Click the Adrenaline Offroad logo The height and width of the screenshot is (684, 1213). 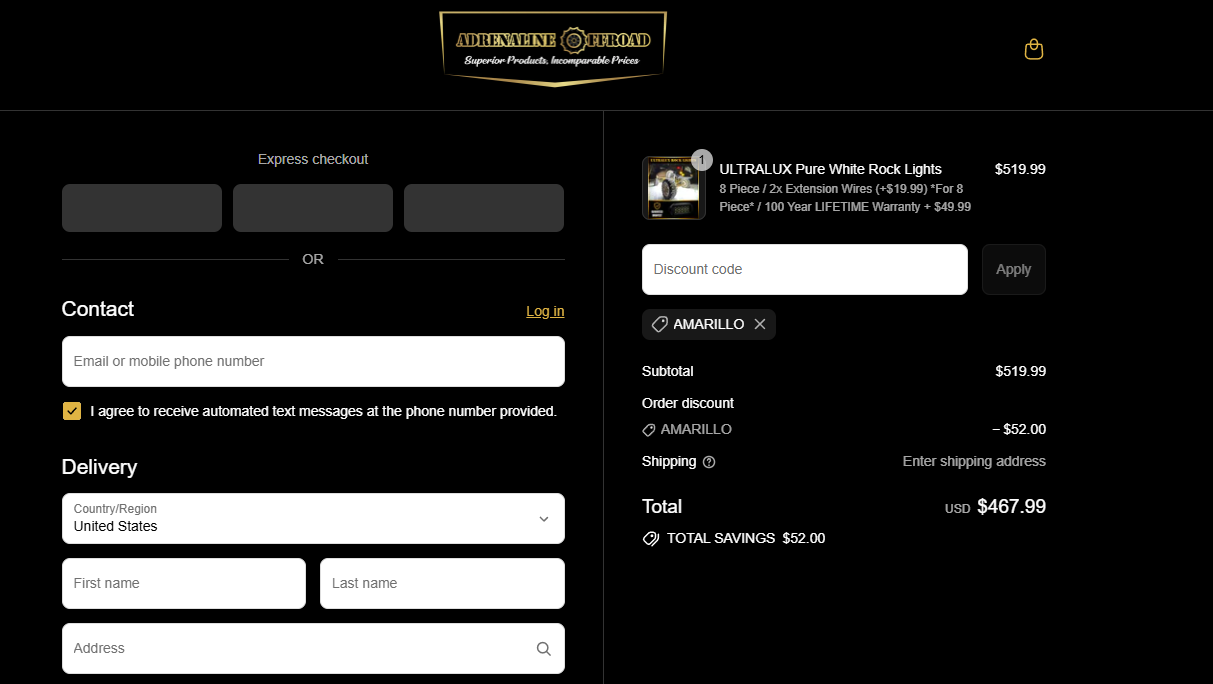[553, 49]
